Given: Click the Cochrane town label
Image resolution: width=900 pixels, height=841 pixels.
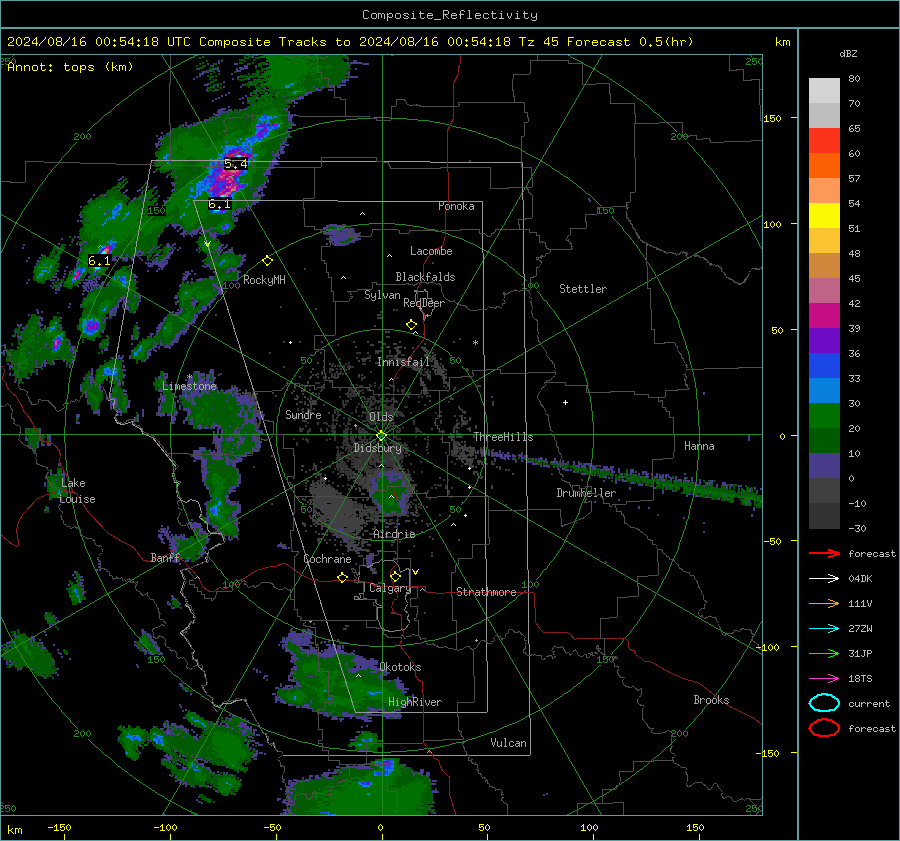Looking at the screenshot, I should pos(327,559).
